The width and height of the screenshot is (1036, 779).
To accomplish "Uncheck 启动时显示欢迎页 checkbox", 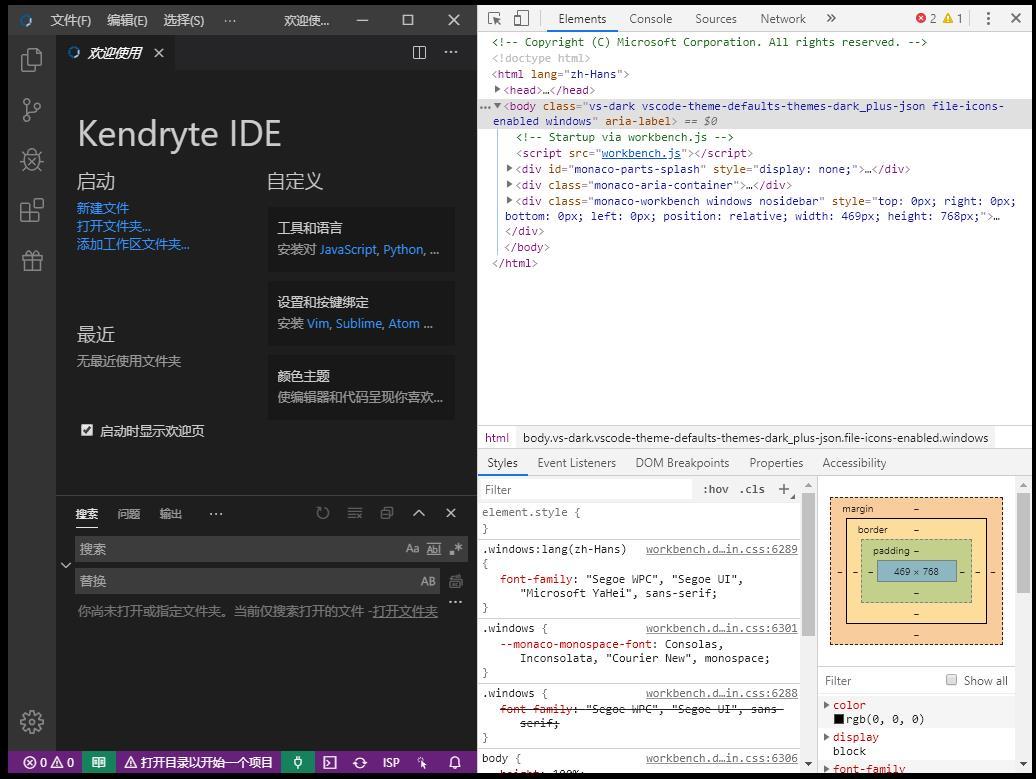I will (87, 430).
